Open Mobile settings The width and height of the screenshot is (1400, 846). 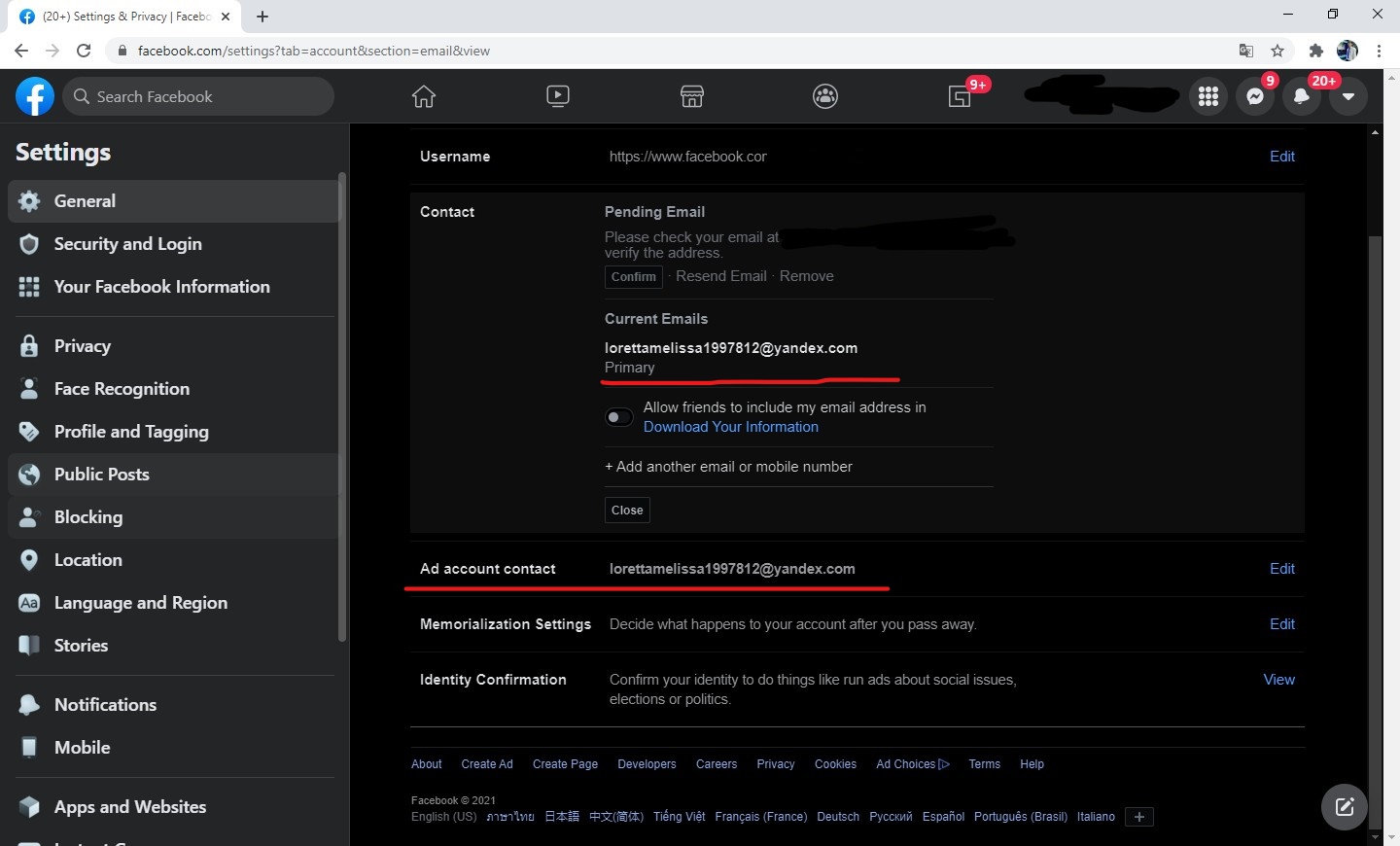pos(173,748)
